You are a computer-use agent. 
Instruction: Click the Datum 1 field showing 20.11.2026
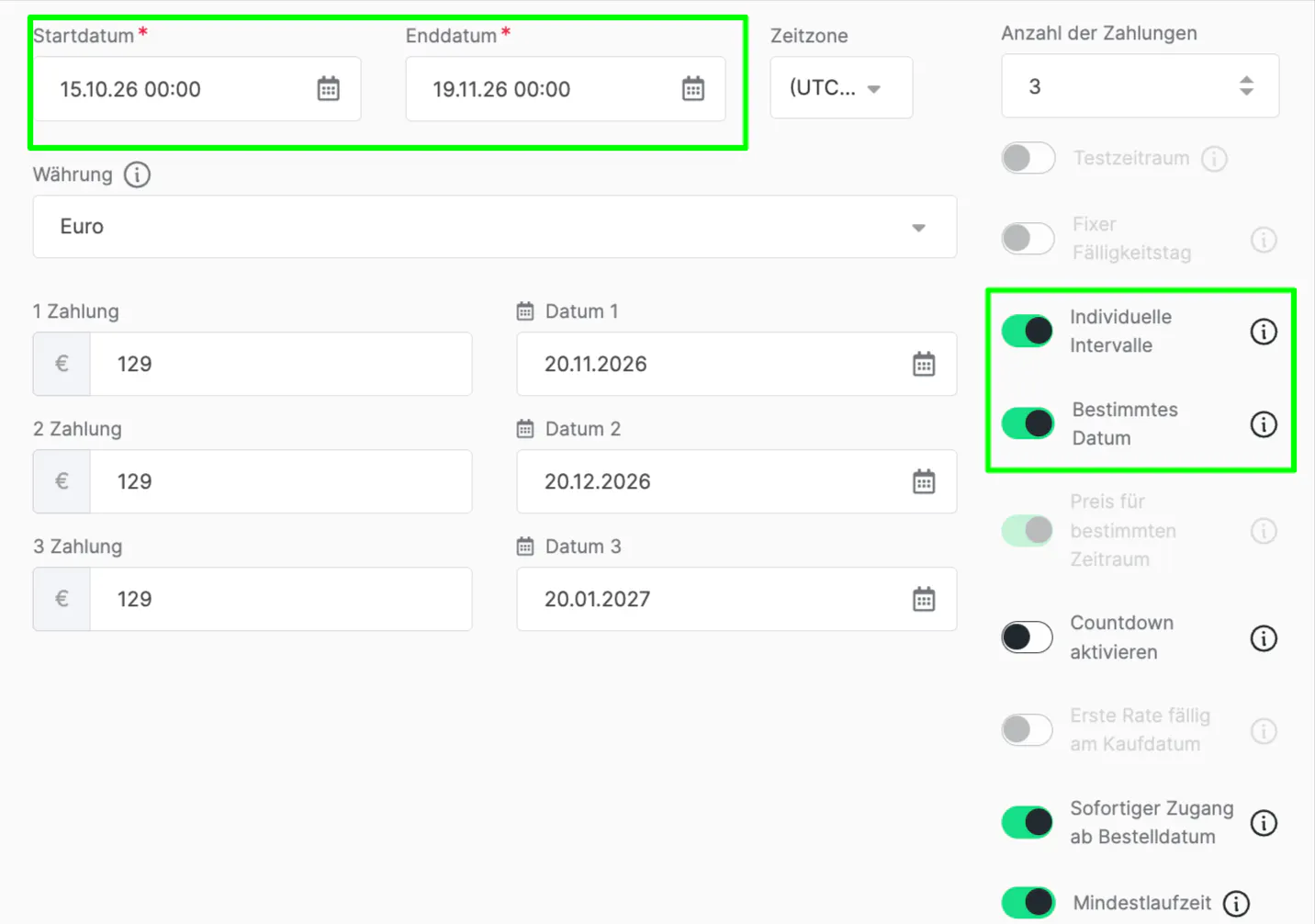[x=736, y=364]
